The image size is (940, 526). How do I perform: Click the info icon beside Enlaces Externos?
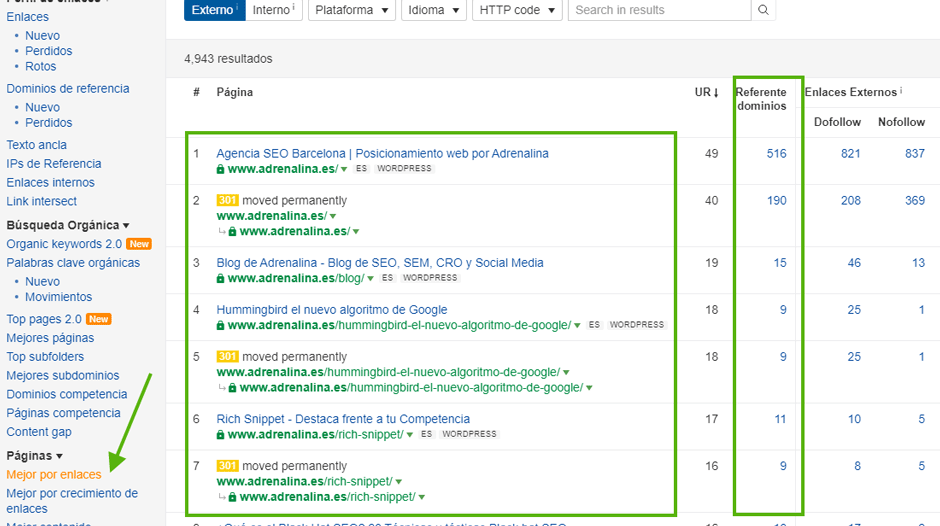click(x=901, y=92)
